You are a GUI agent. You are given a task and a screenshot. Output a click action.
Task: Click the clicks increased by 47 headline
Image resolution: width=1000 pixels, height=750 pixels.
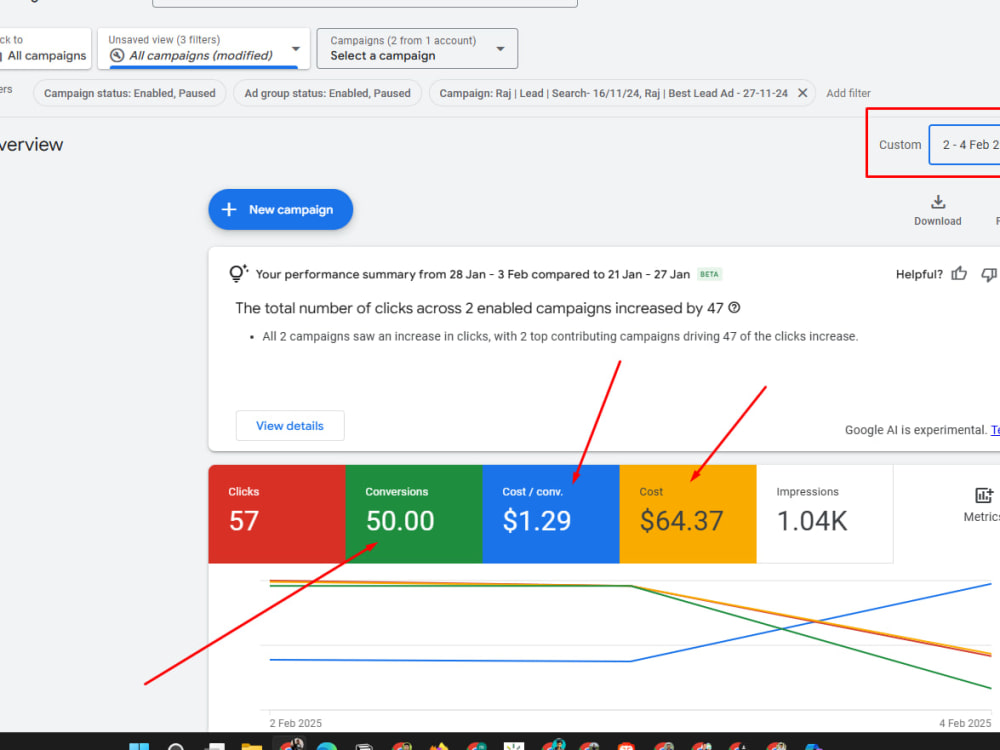coord(479,308)
